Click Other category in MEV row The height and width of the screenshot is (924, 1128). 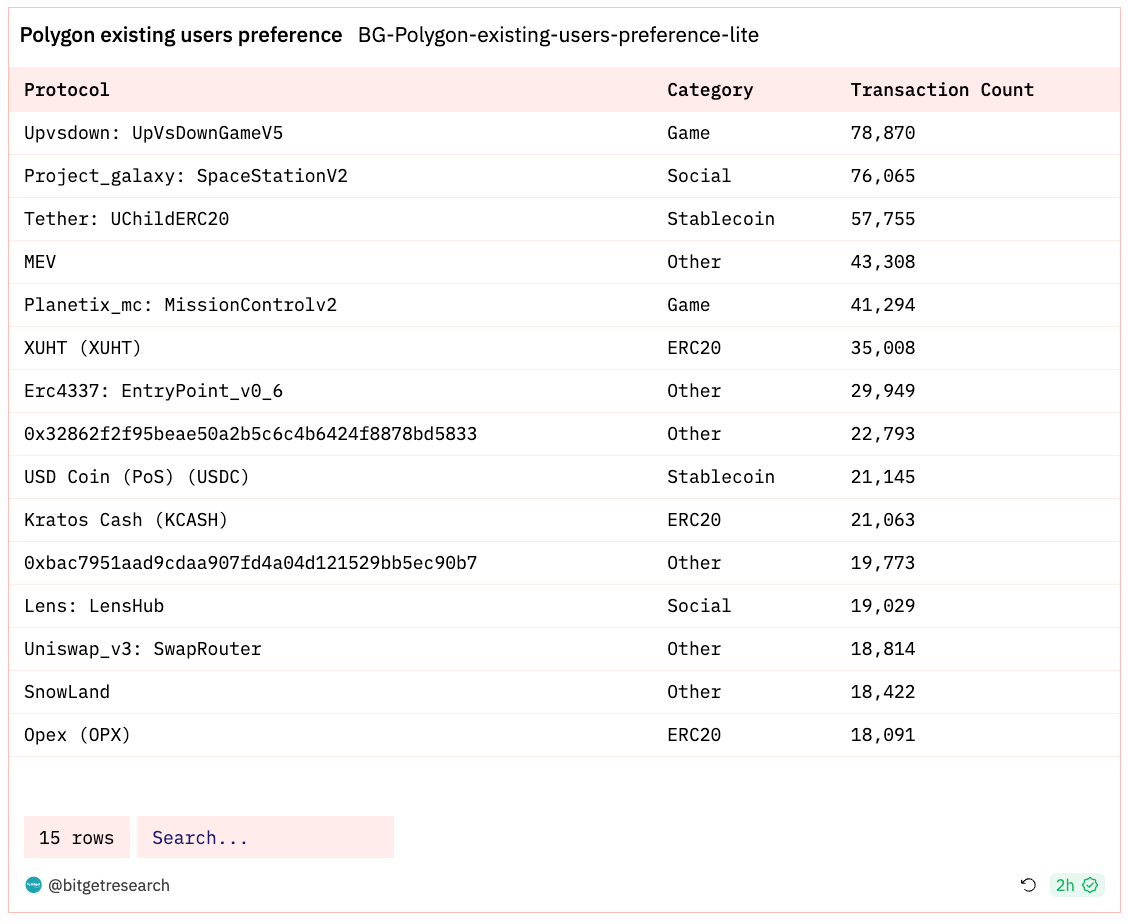point(694,262)
